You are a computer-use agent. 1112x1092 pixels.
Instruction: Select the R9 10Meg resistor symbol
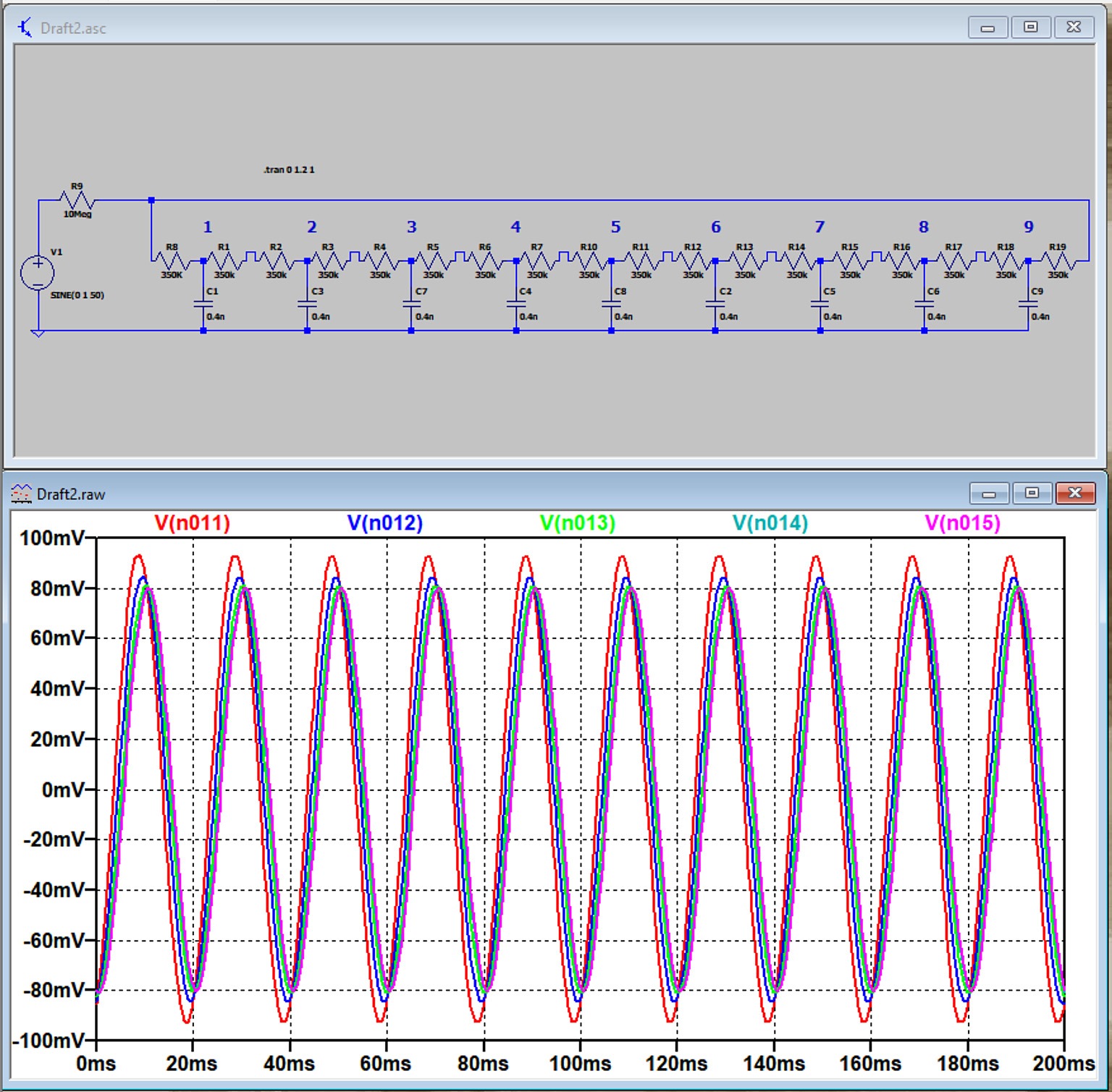[77, 200]
